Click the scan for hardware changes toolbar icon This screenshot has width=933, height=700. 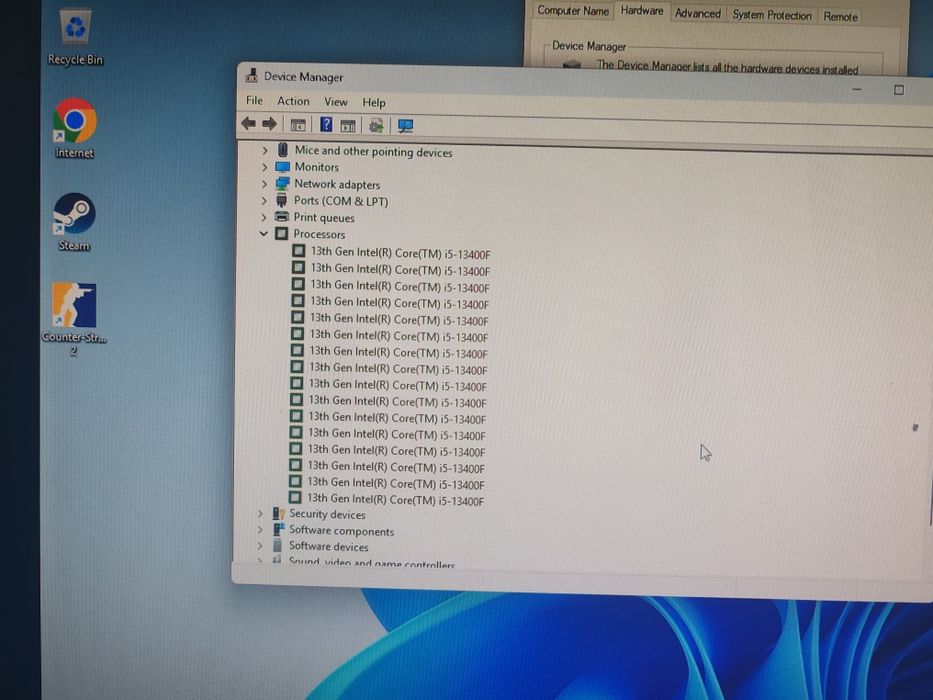pyautogui.click(x=376, y=126)
